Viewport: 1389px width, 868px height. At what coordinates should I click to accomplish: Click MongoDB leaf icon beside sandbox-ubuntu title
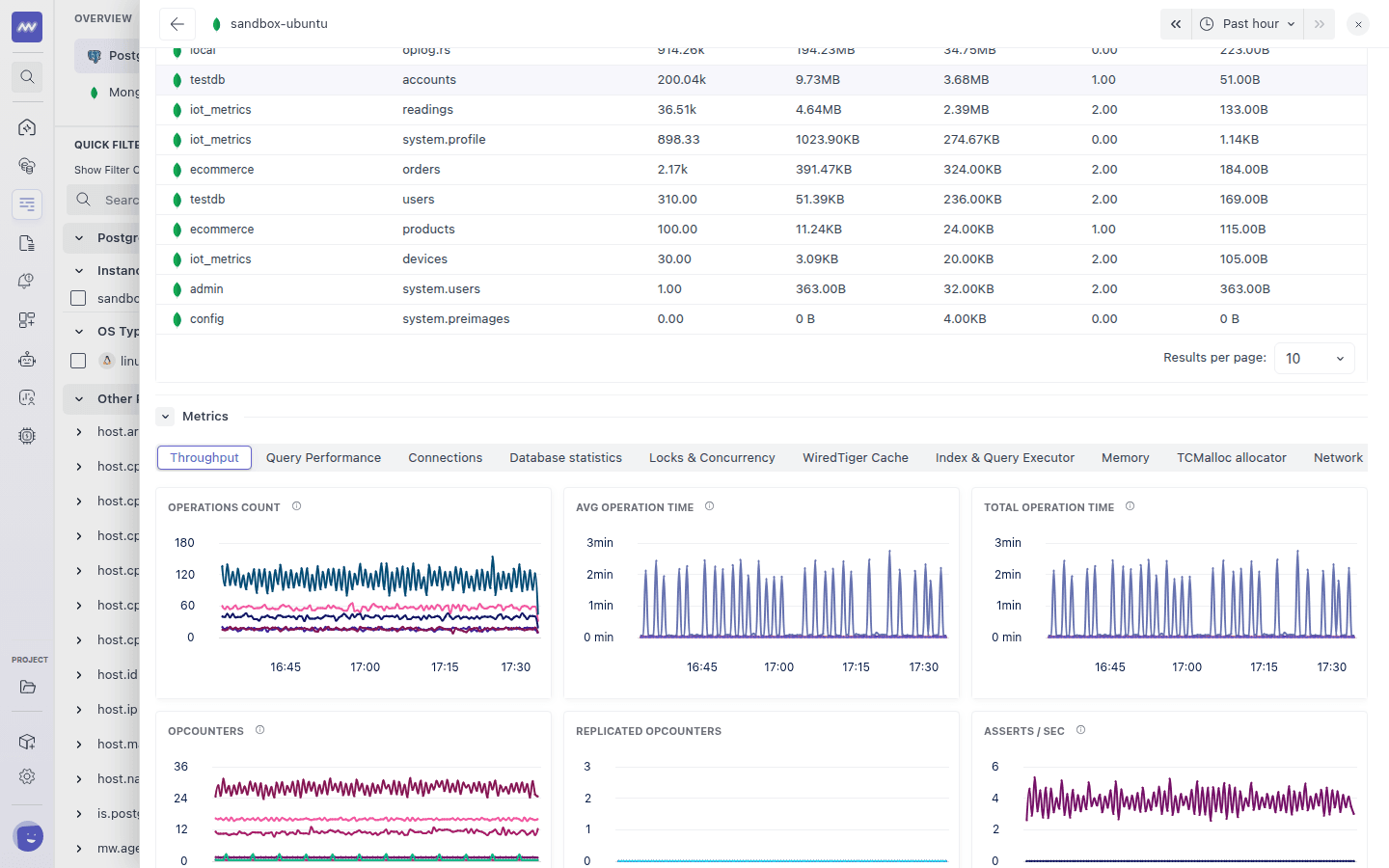click(x=216, y=24)
